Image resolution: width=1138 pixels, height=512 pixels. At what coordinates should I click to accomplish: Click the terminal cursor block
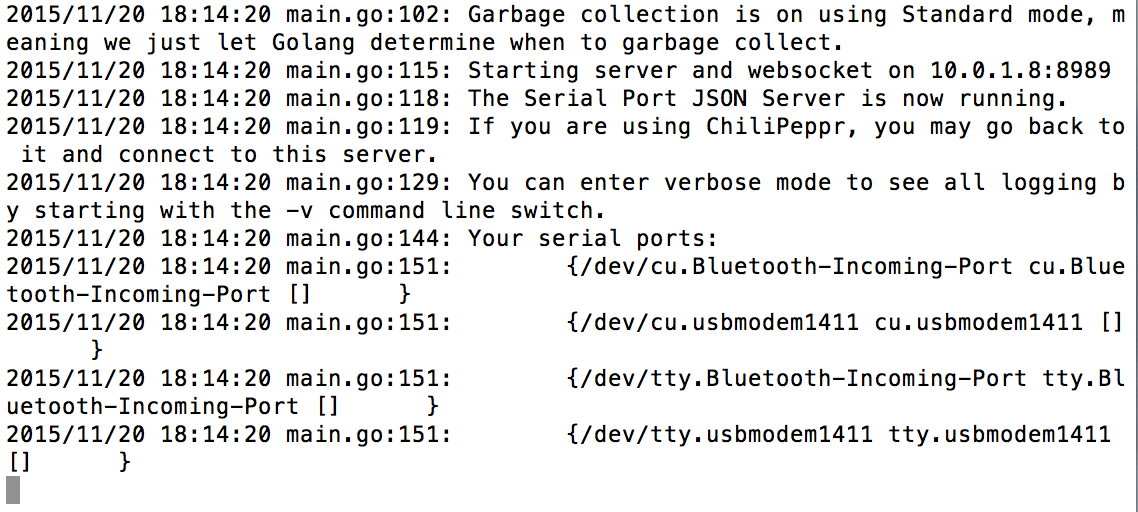[12, 490]
